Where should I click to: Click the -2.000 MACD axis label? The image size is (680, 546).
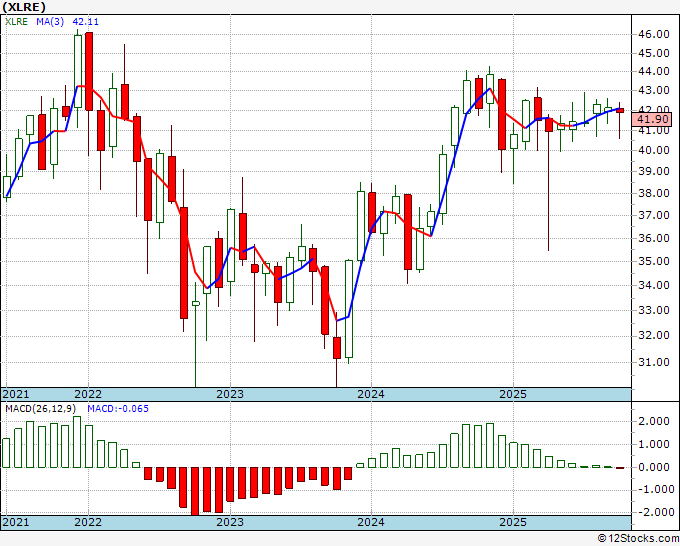coord(654,512)
